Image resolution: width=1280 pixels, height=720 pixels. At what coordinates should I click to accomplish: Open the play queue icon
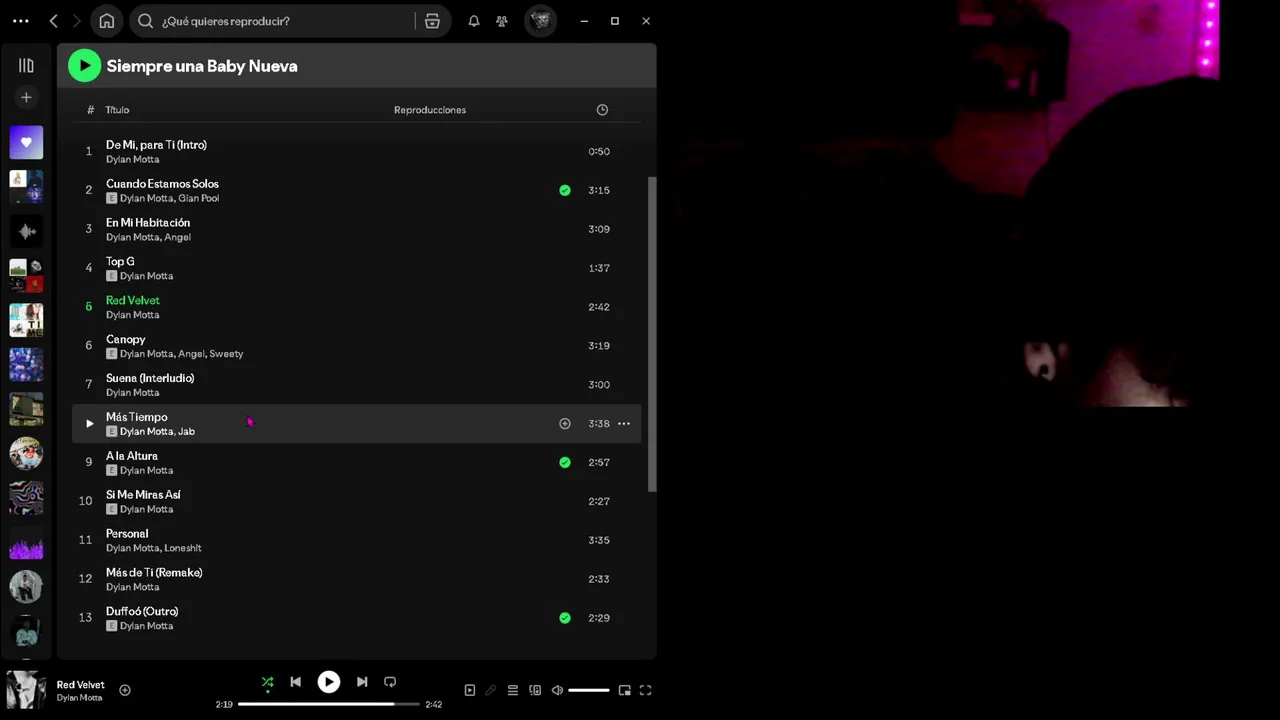513,690
